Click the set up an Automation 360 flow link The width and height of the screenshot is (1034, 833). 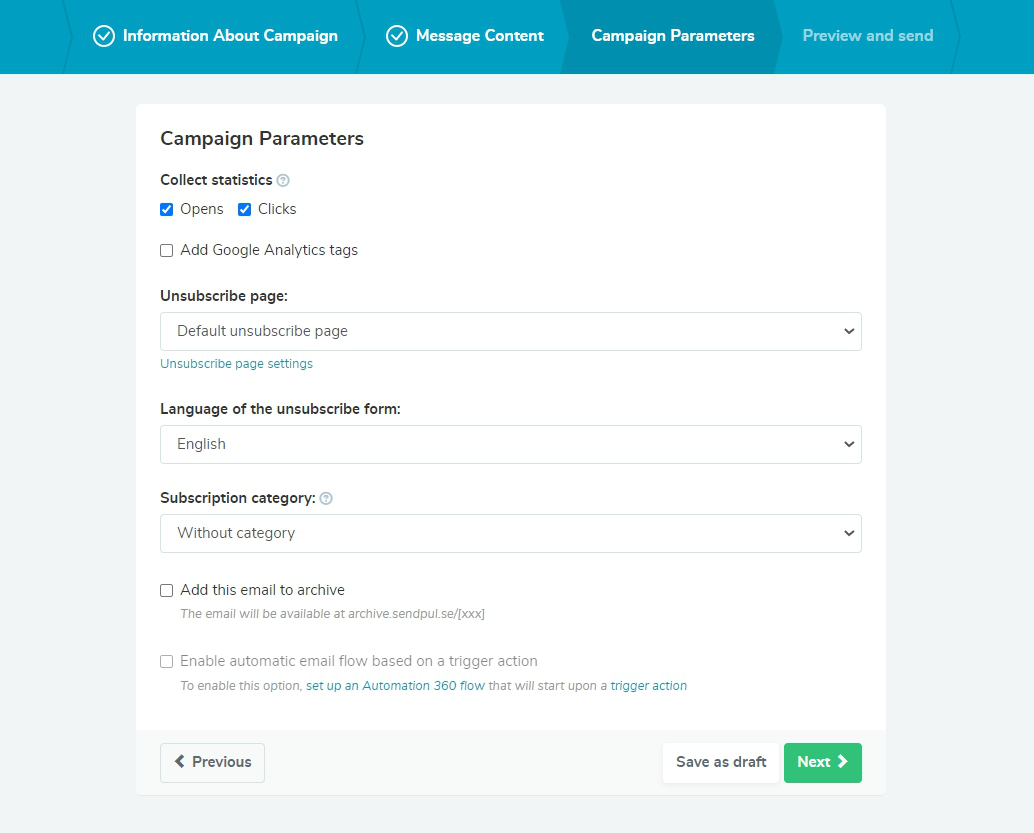click(x=395, y=685)
